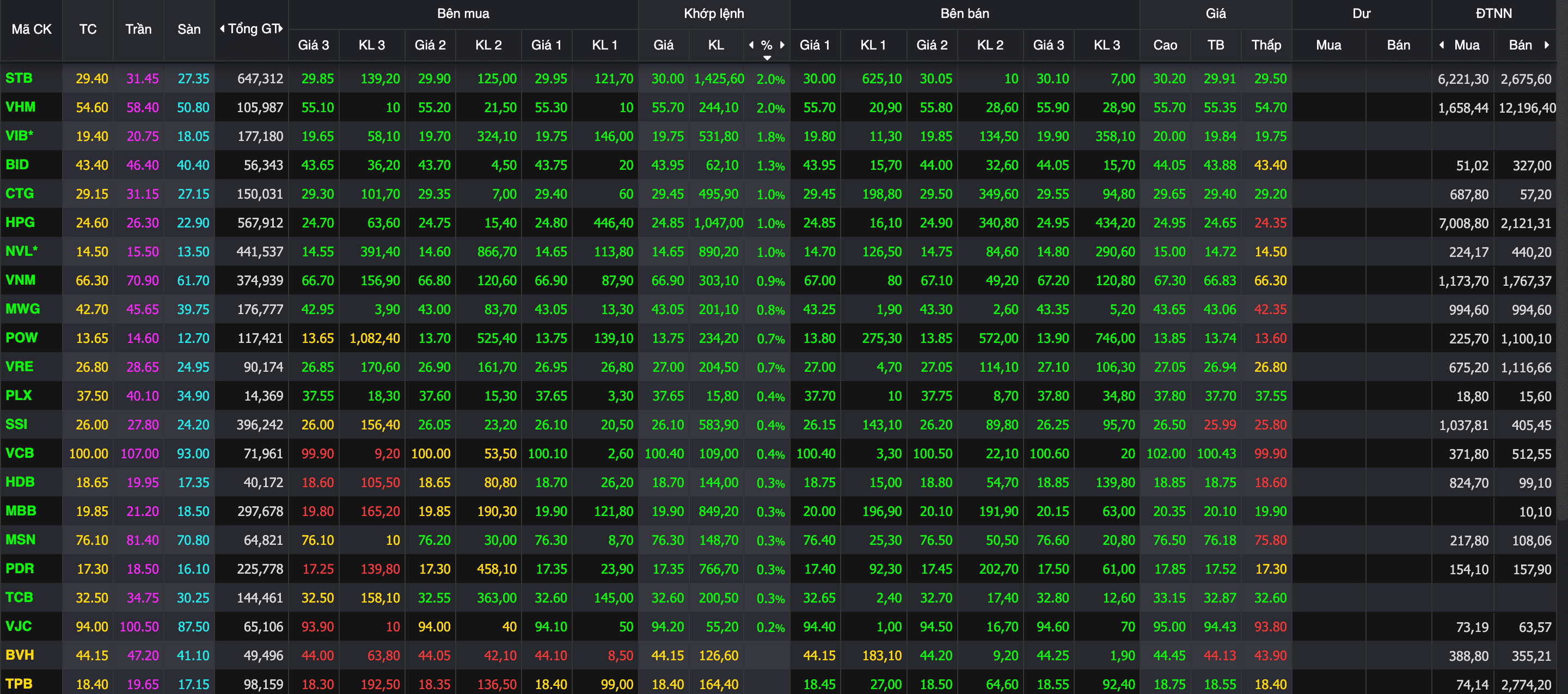Open the VHM stock symbol
The height and width of the screenshot is (694, 1568).
(20, 107)
